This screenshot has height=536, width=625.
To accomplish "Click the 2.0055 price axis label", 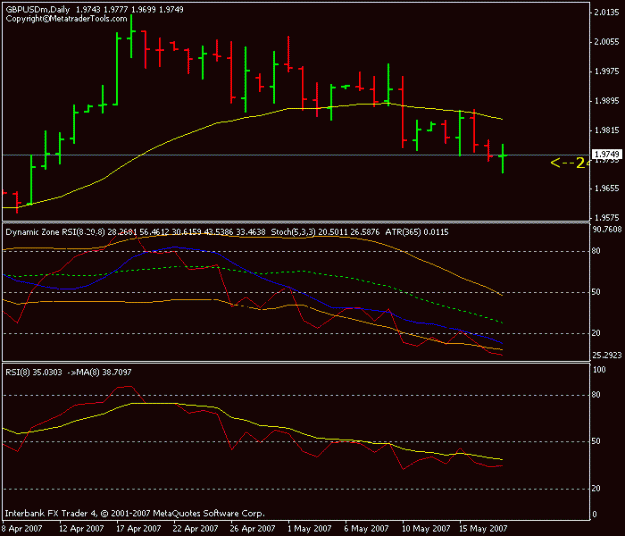I will (607, 42).
